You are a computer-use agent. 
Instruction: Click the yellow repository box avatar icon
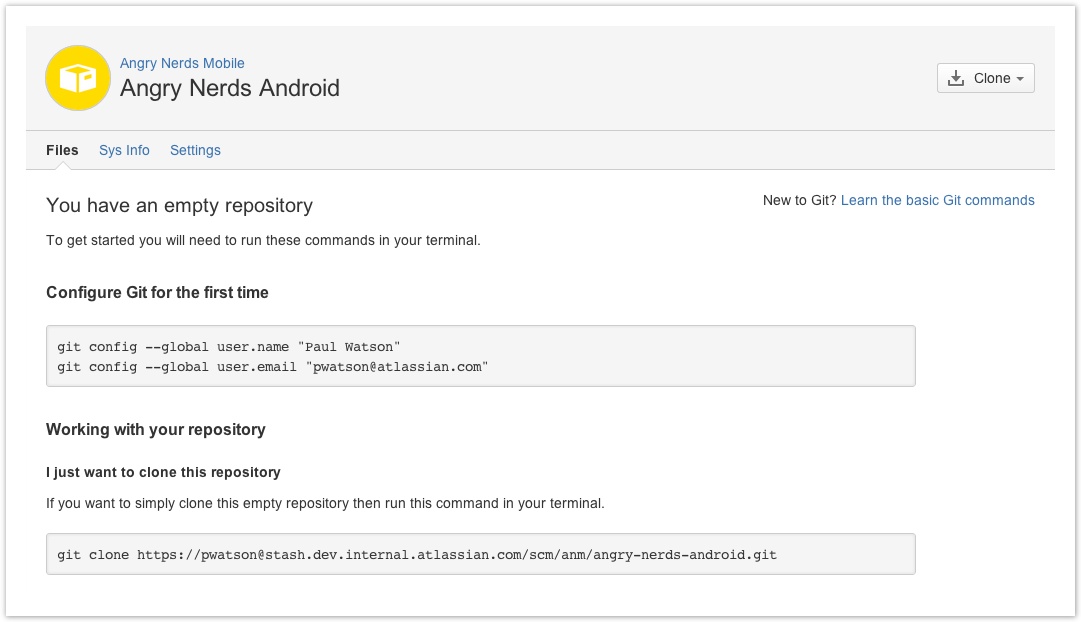(78, 78)
